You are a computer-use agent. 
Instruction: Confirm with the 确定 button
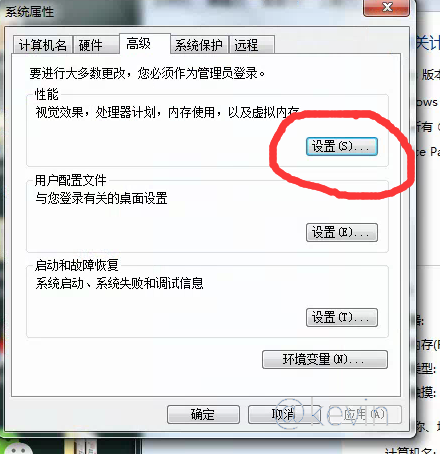point(203,415)
